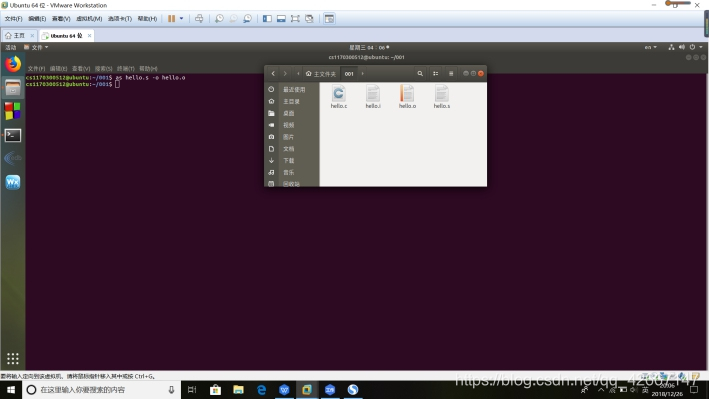Viewport: 709px width, 399px height.
Task: Open VMware 文件(F) menu
Action: (13, 19)
